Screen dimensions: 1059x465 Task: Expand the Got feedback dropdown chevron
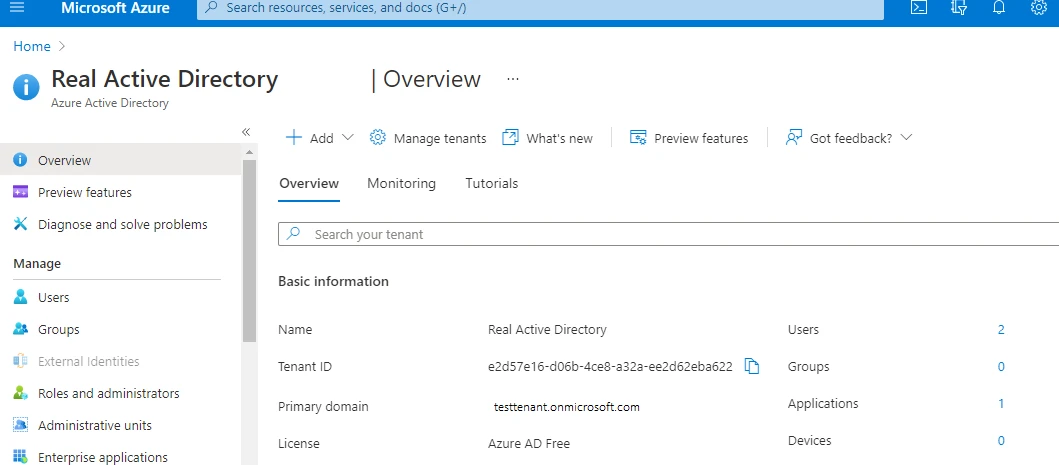[x=906, y=137]
